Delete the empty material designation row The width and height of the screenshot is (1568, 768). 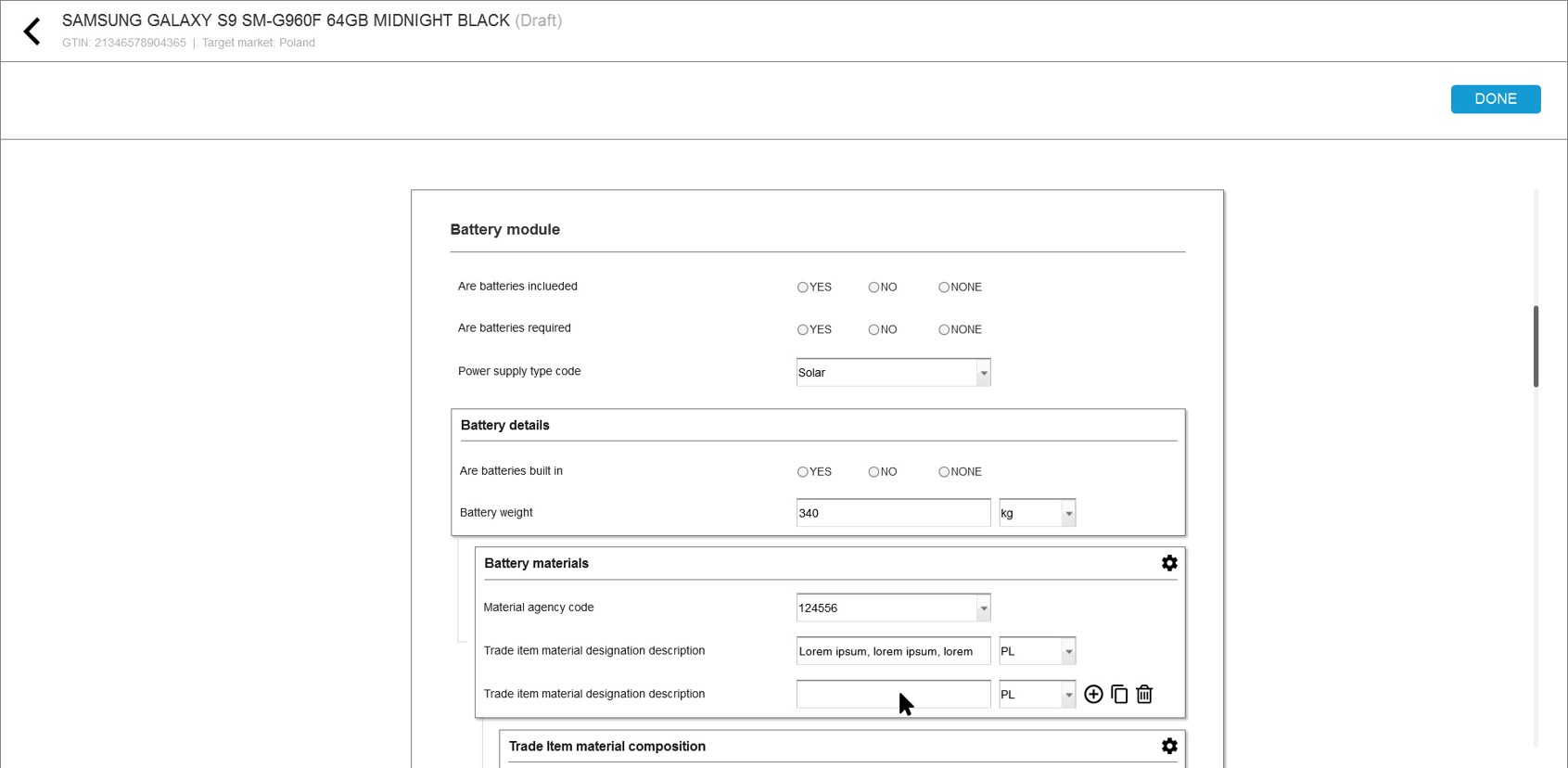point(1144,694)
